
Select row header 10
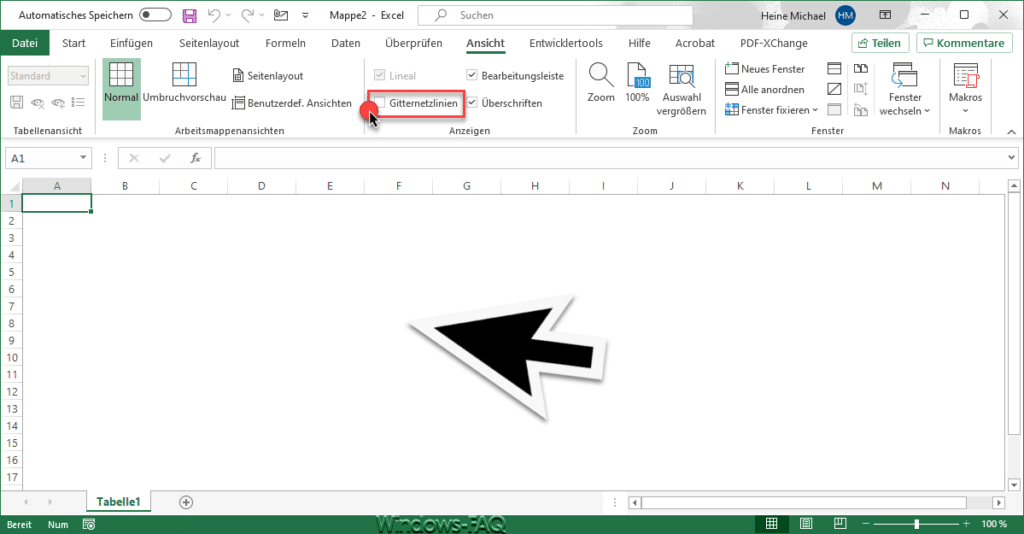point(12,357)
